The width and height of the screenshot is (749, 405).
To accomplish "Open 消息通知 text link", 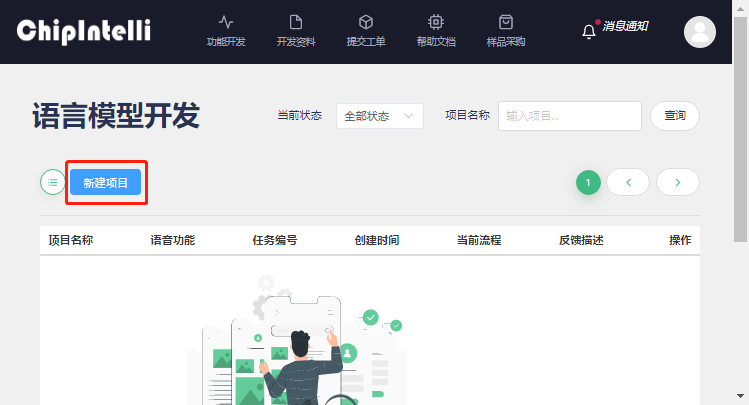I will pos(625,27).
